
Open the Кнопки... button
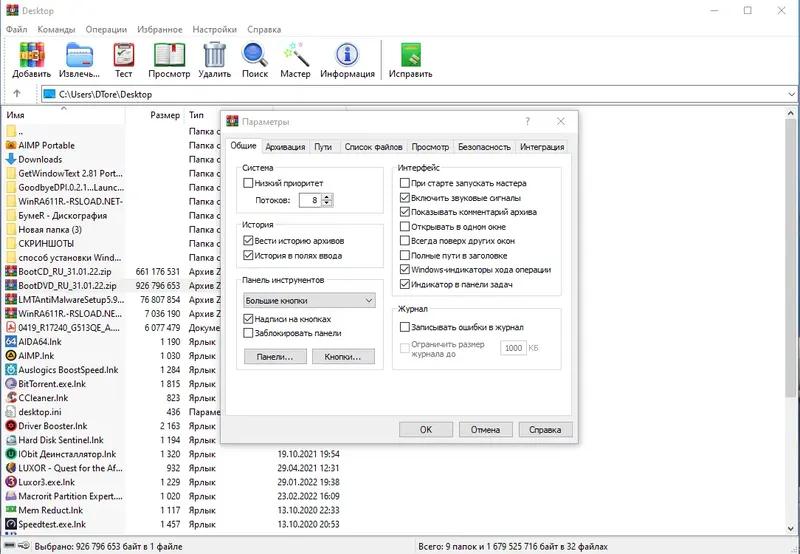[x=343, y=357]
